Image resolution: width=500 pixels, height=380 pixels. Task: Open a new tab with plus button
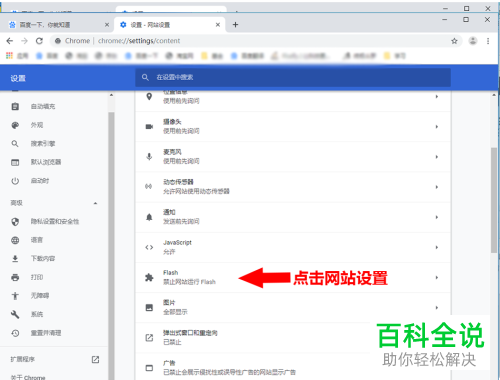tap(235, 25)
